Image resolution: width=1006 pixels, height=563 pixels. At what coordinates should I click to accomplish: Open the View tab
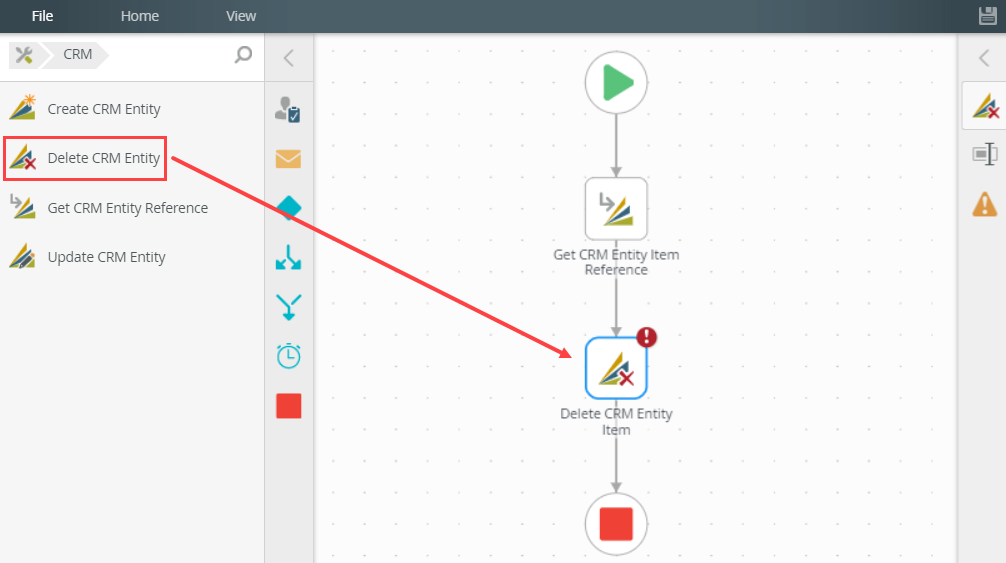pyautogui.click(x=241, y=16)
